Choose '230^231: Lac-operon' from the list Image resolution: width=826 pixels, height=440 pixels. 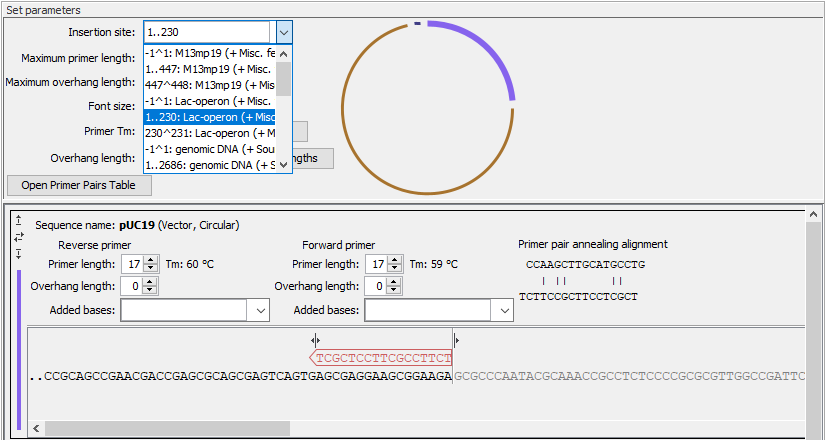click(x=210, y=133)
